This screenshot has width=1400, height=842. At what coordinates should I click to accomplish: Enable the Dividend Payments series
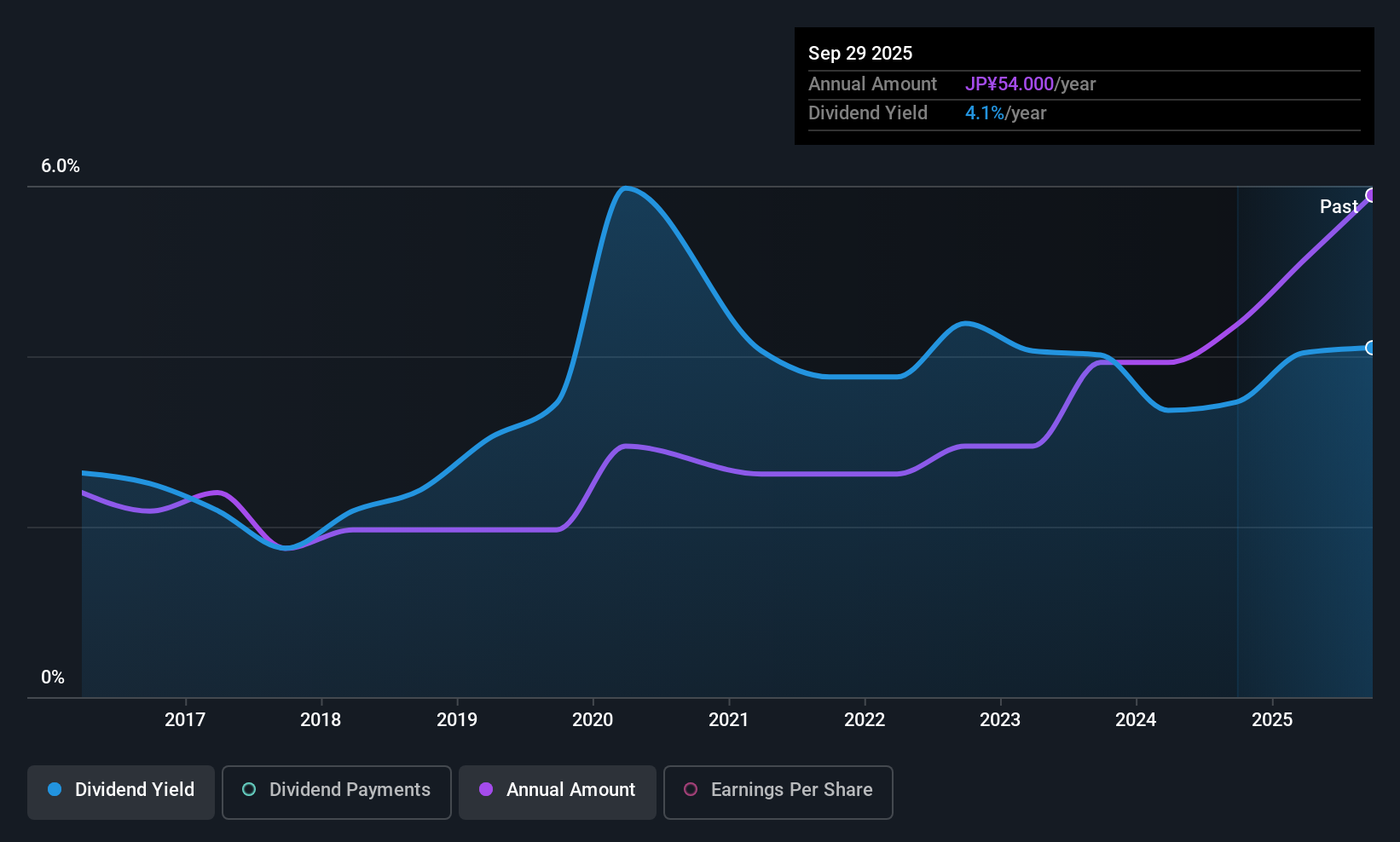(x=336, y=792)
